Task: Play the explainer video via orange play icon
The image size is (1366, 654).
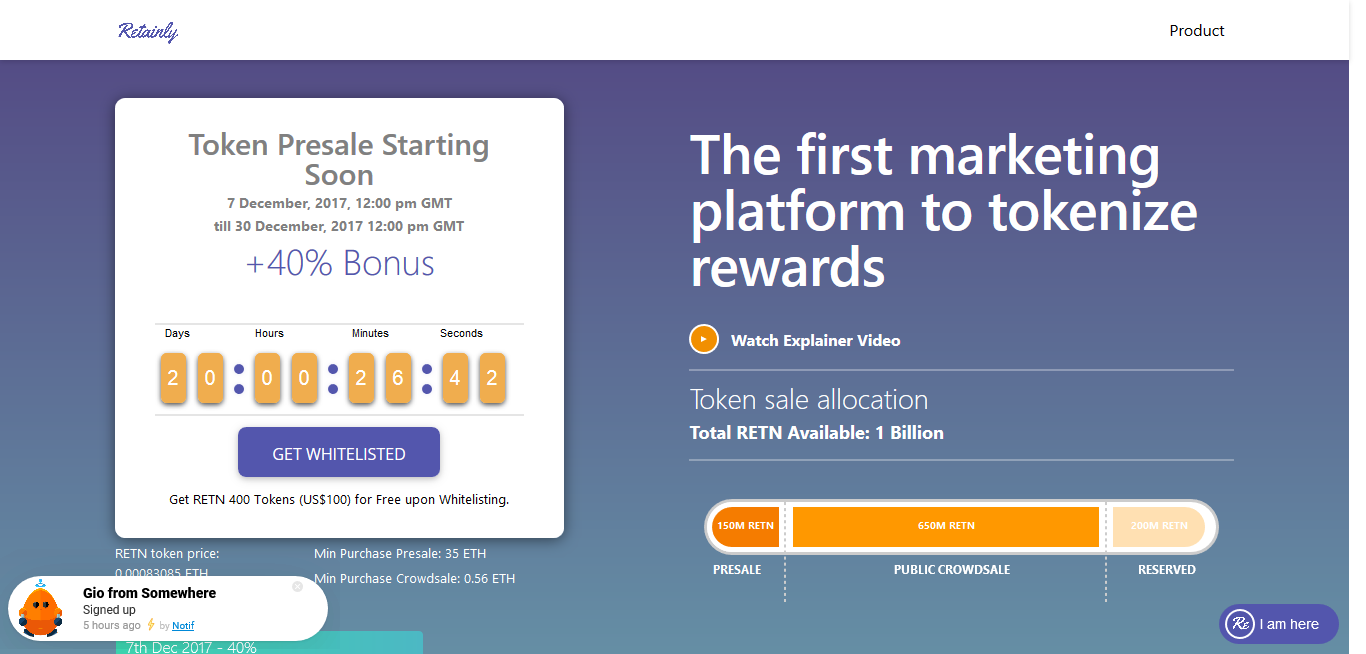Action: coord(704,340)
